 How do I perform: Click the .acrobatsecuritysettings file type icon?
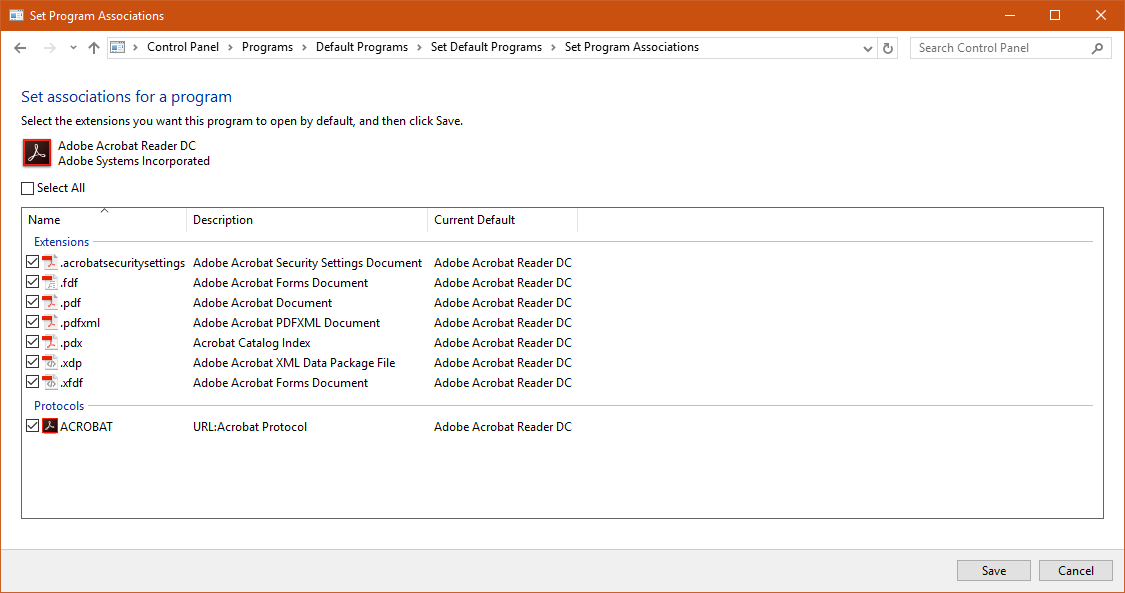pyautogui.click(x=50, y=262)
